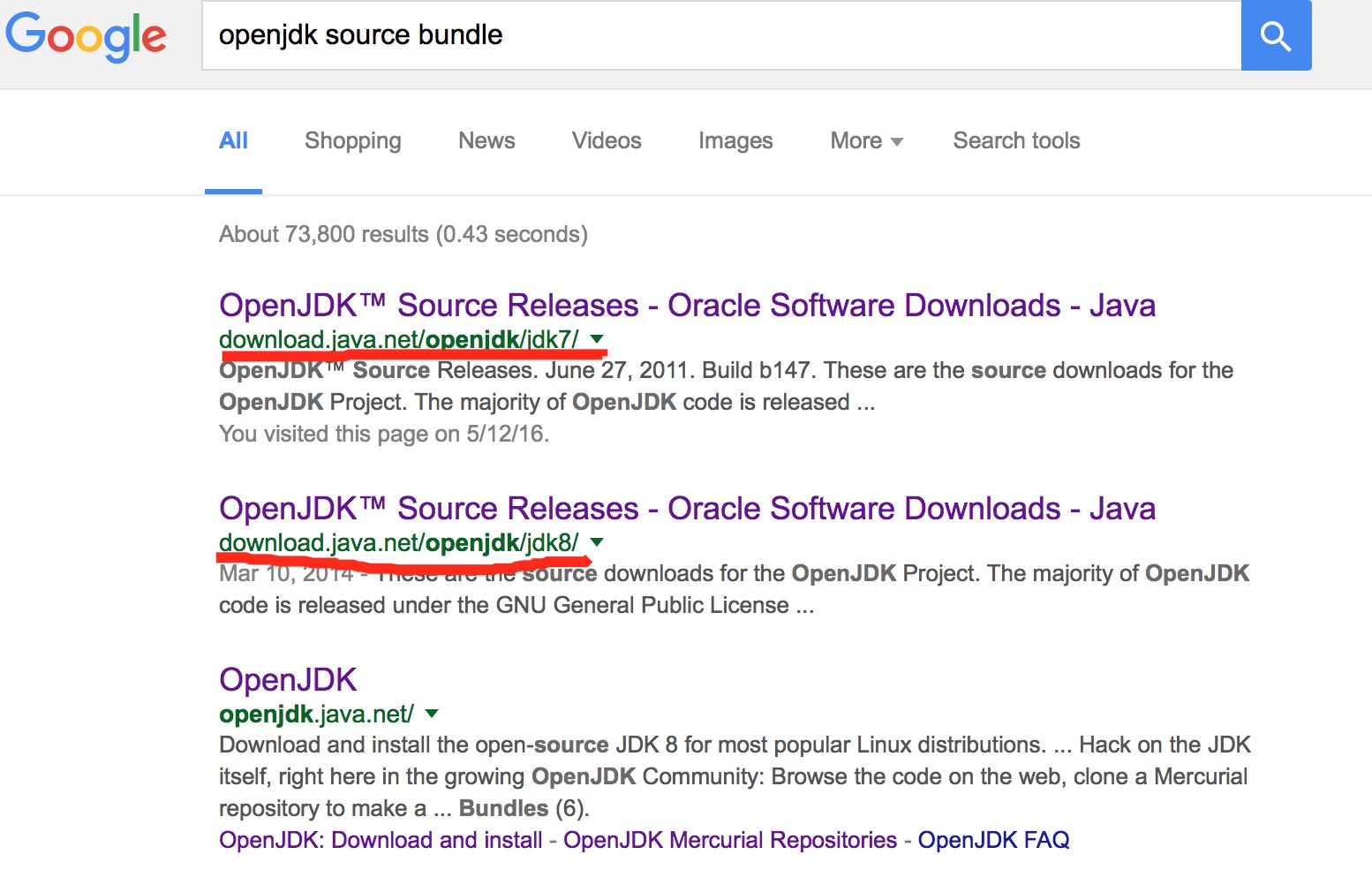
Task: Click the Google logo
Action: tap(86, 36)
